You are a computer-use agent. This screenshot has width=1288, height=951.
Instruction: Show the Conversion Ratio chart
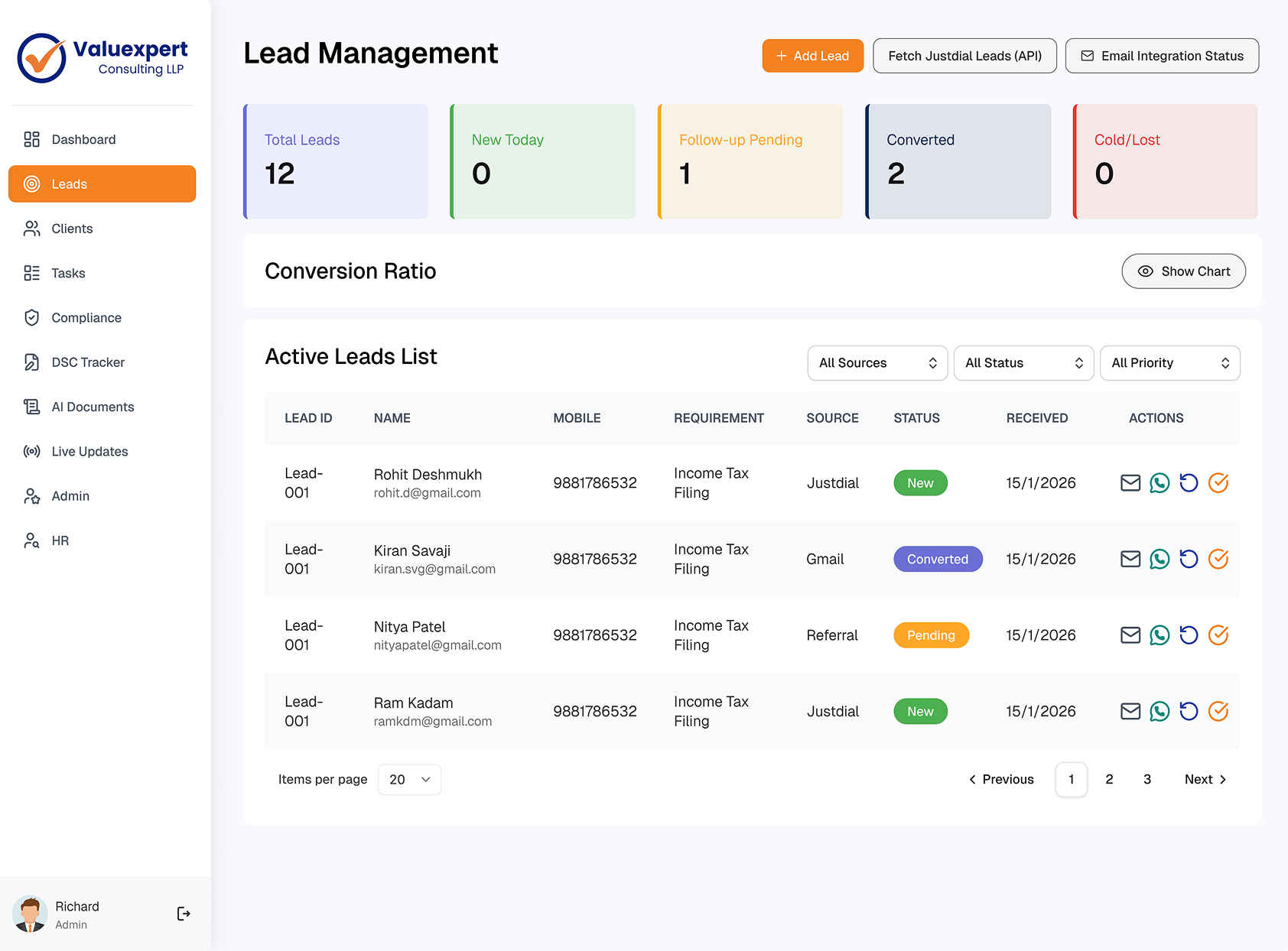[1183, 271]
